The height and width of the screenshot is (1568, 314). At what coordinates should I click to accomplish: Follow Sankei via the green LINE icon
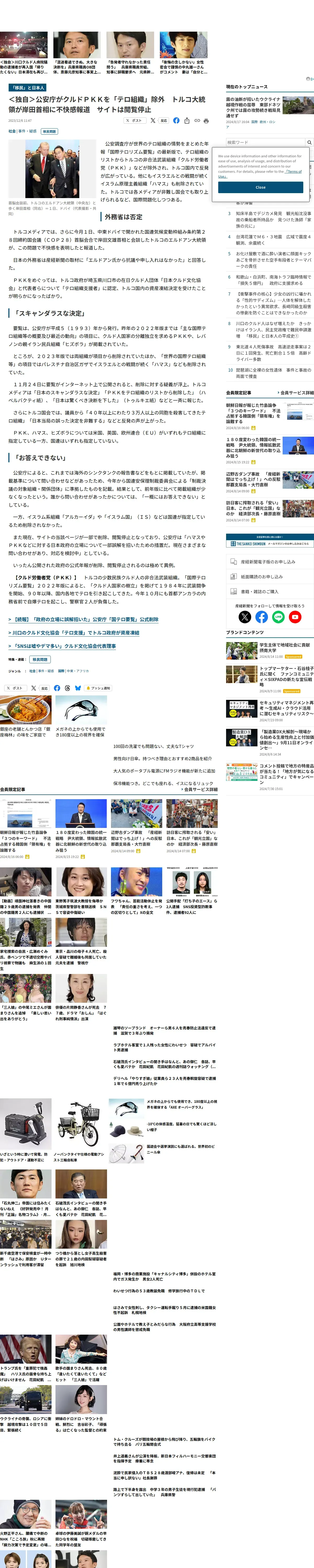tap(278, 616)
